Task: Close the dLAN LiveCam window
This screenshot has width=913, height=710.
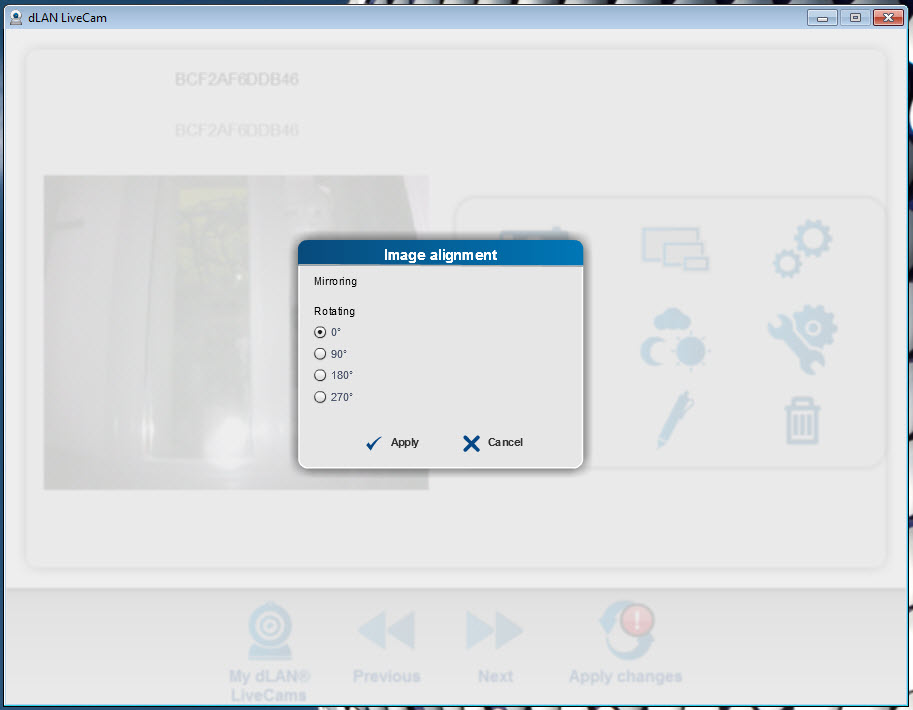Action: (x=888, y=18)
